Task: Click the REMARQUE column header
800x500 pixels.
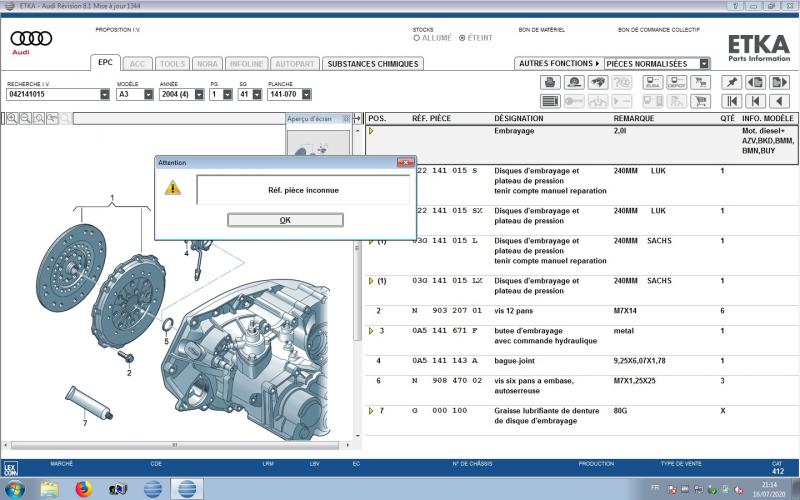Action: click(634, 118)
